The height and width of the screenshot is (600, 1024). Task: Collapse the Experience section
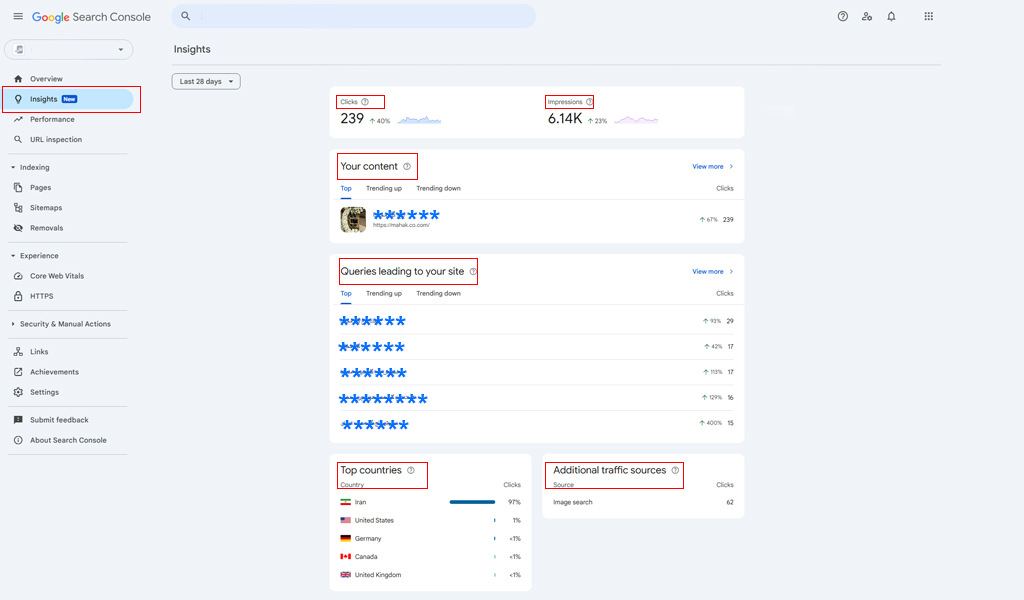[x=13, y=256]
